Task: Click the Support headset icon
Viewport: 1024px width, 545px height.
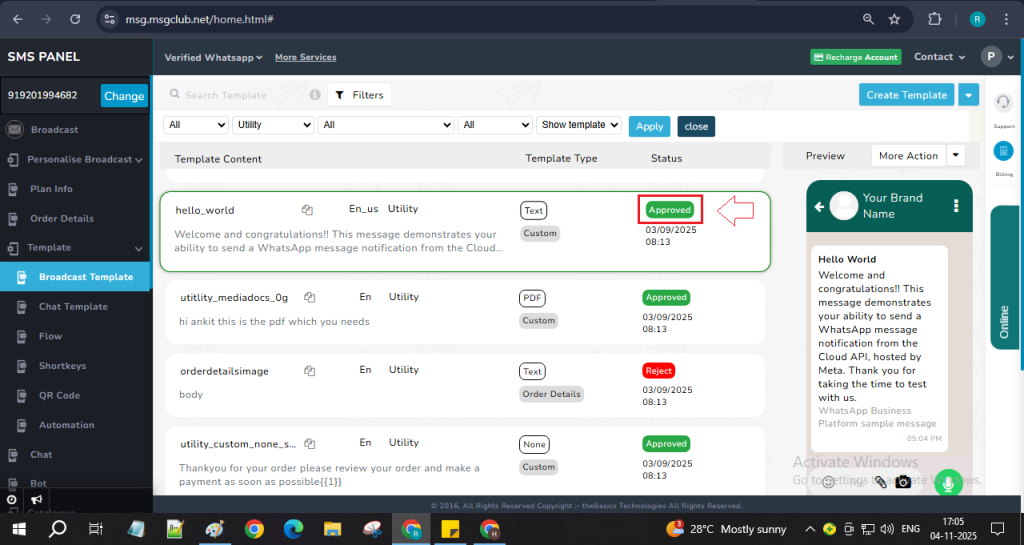Action: 1003,103
